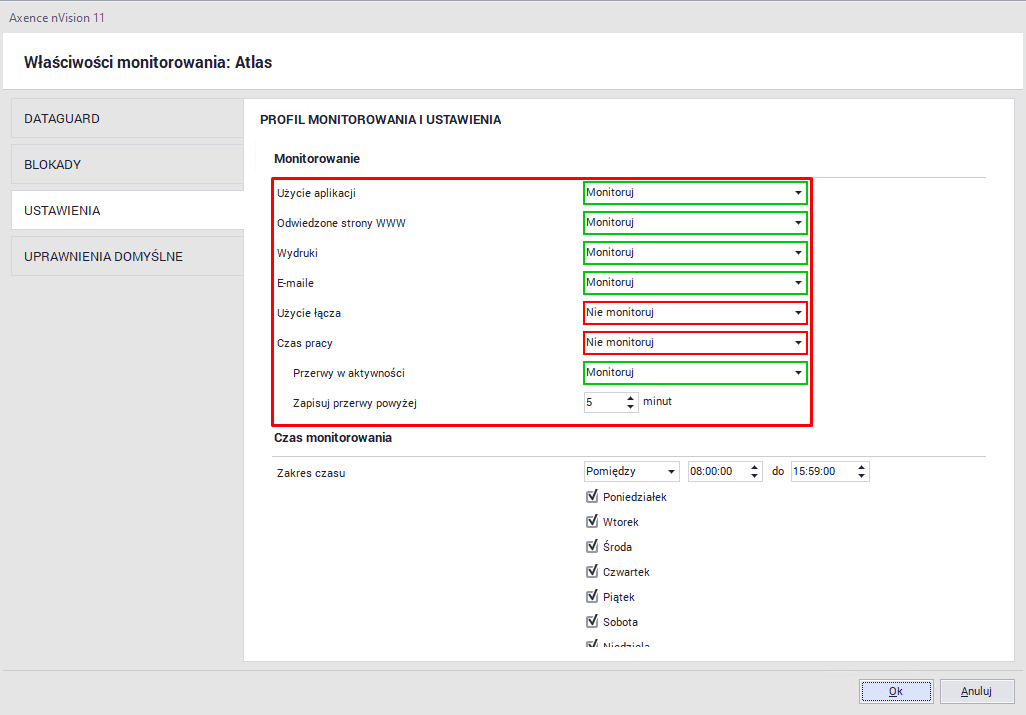This screenshot has width=1026, height=715.
Task: Open the Wydruki monitoring dropdown
Action: [798, 252]
